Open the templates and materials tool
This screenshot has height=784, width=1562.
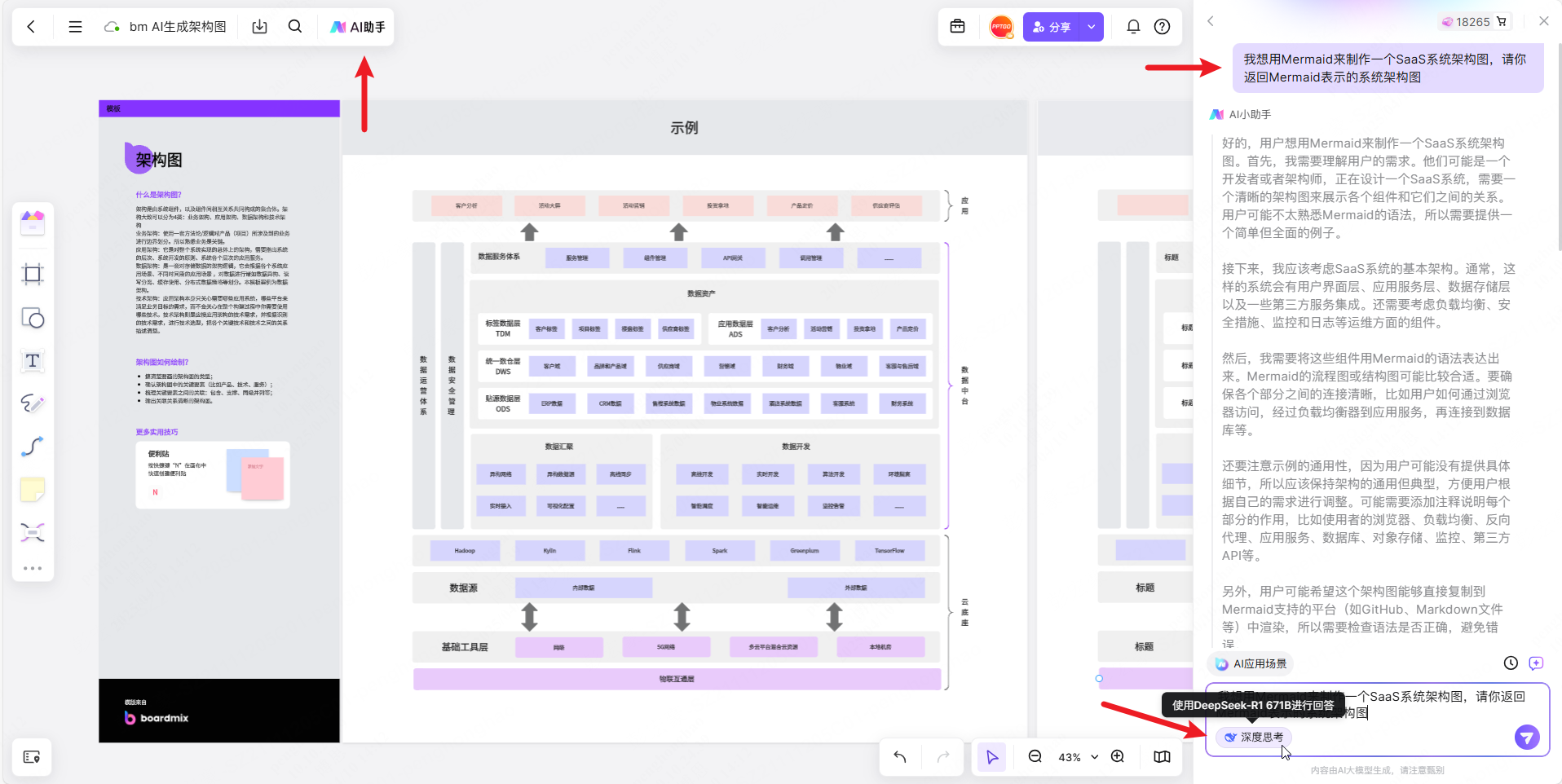tap(33, 222)
